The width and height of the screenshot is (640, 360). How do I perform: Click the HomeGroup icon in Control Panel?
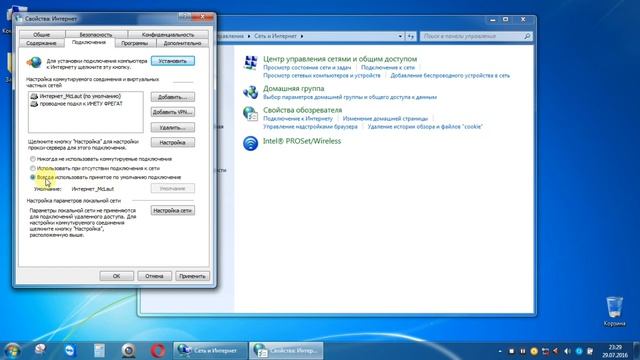tap(250, 92)
